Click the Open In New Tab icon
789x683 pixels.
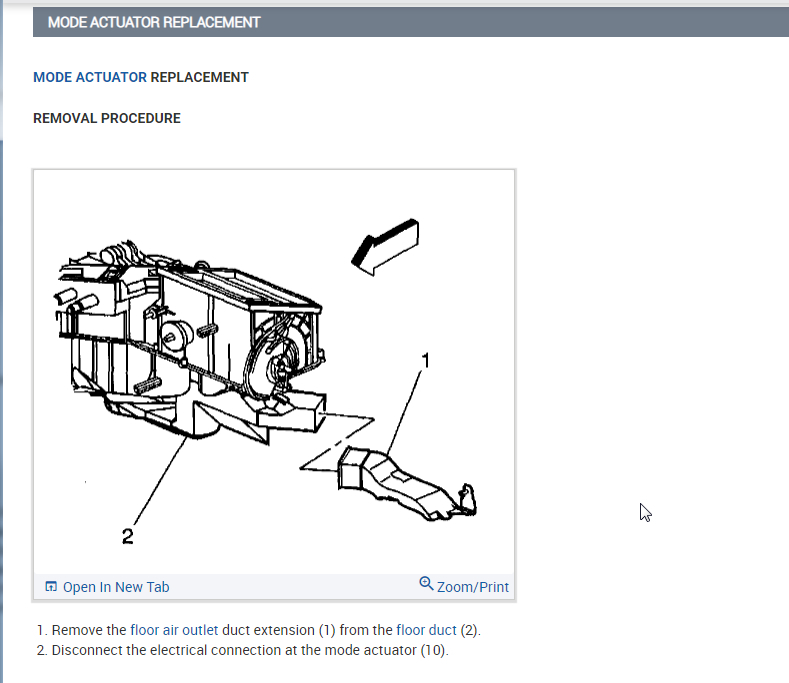pos(51,586)
